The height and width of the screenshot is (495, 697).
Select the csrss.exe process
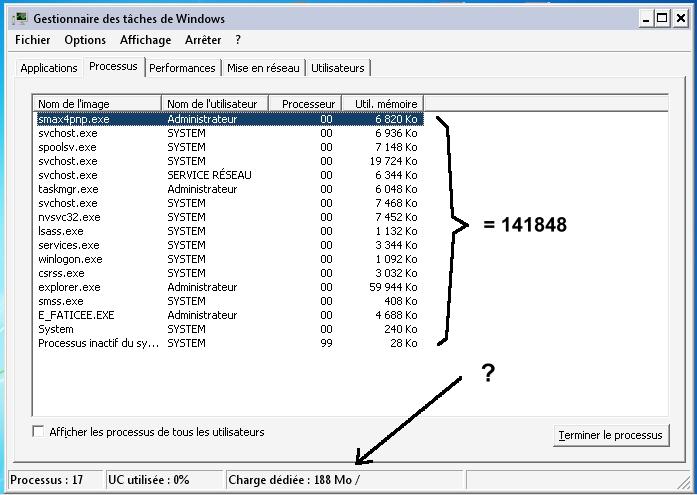pyautogui.click(x=229, y=273)
